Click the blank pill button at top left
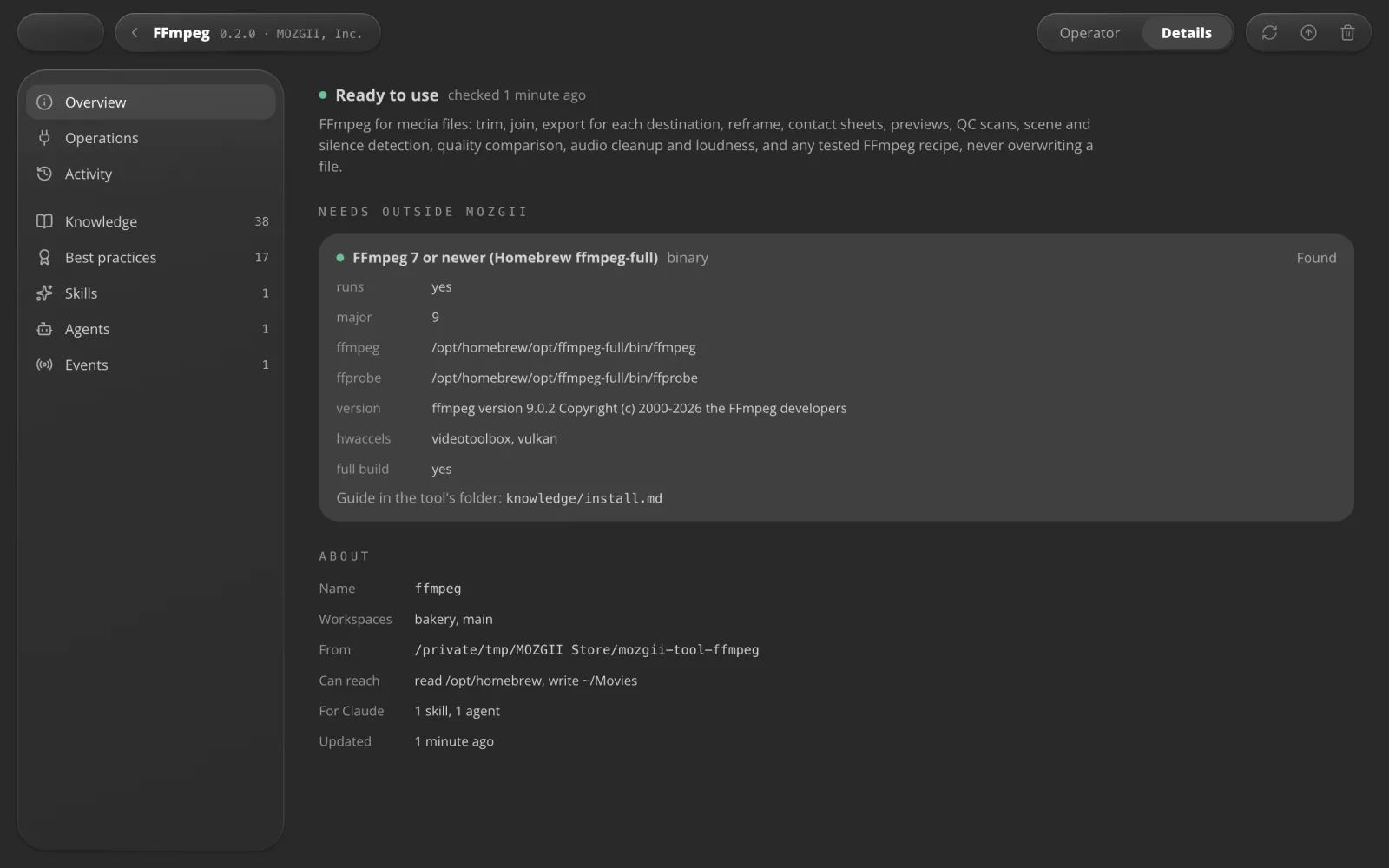Viewport: 1389px width, 868px height. 61,33
